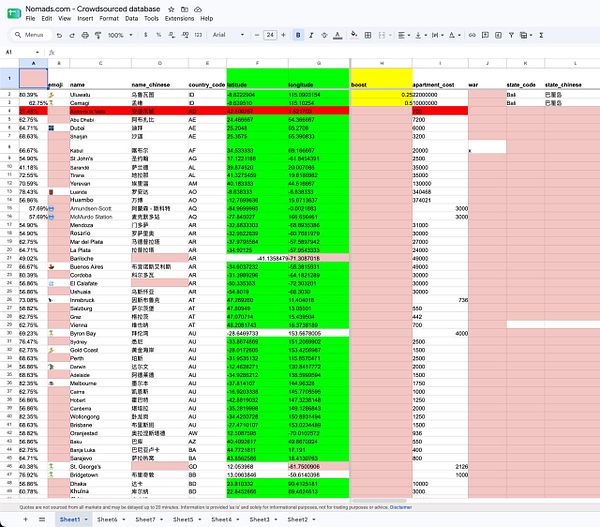This screenshot has height=527, width=600.
Task: Click the Undo arrow icon
Action: coord(59,35)
